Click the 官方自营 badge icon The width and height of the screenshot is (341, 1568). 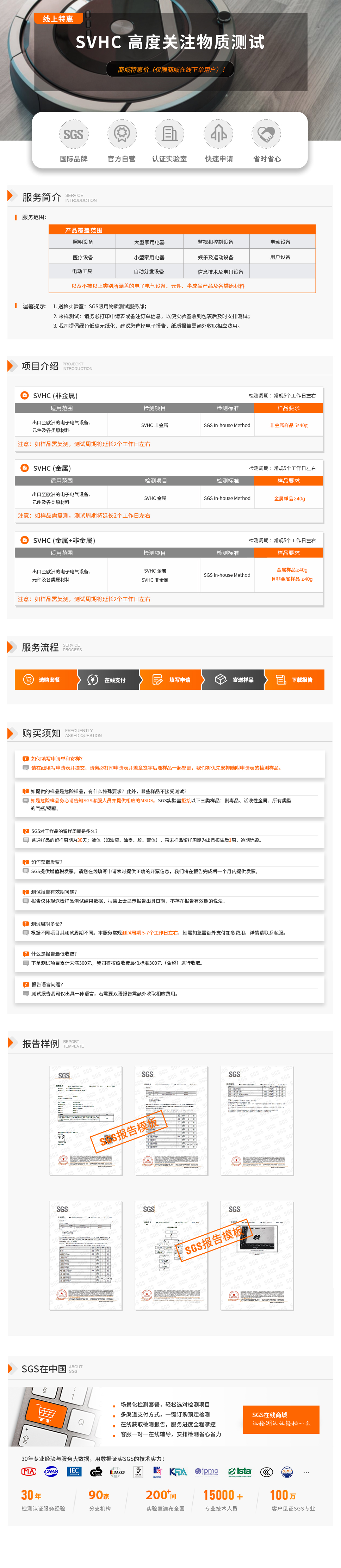[x=122, y=134]
